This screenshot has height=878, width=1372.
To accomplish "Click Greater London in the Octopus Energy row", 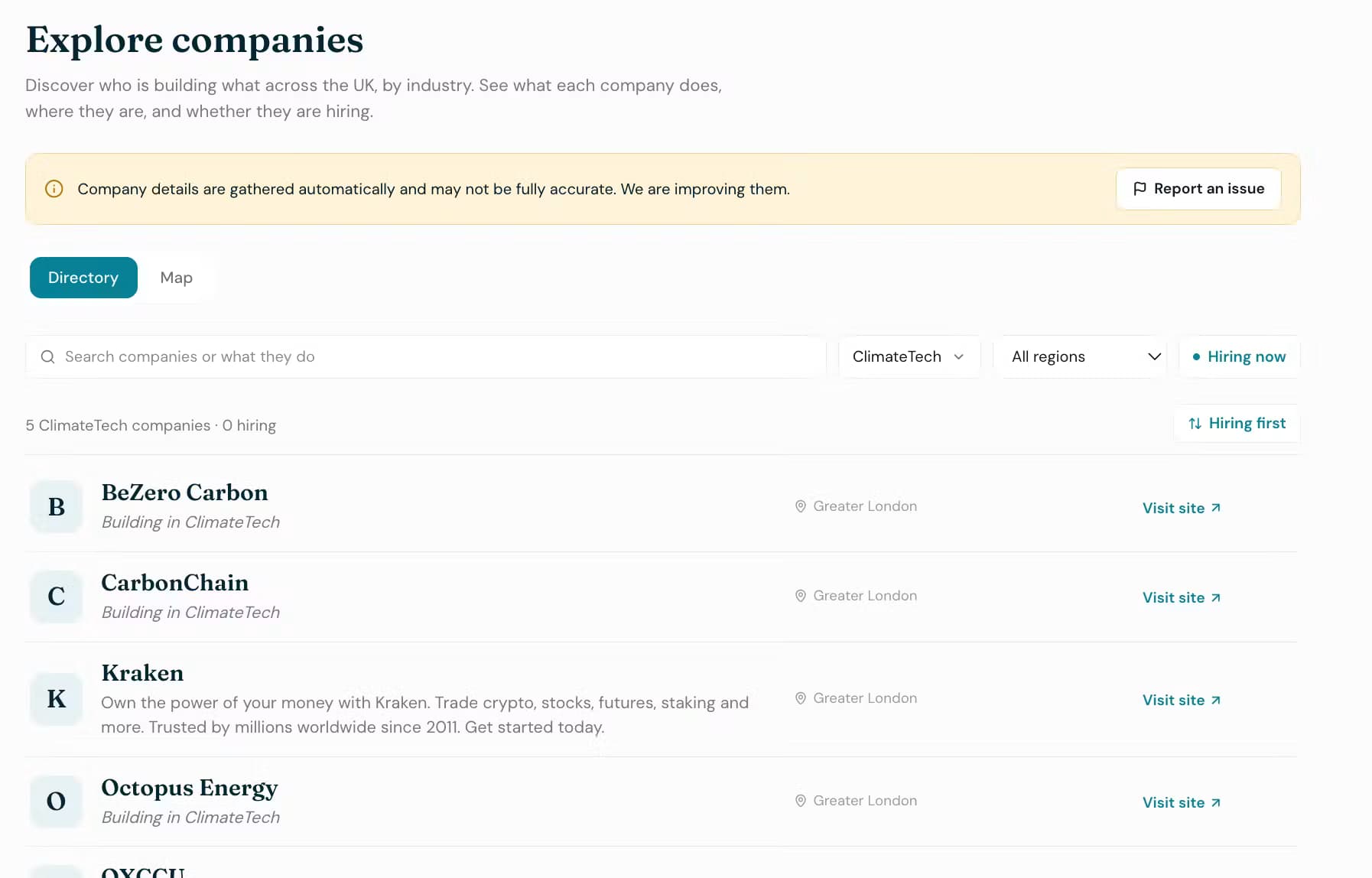I will 865,801.
